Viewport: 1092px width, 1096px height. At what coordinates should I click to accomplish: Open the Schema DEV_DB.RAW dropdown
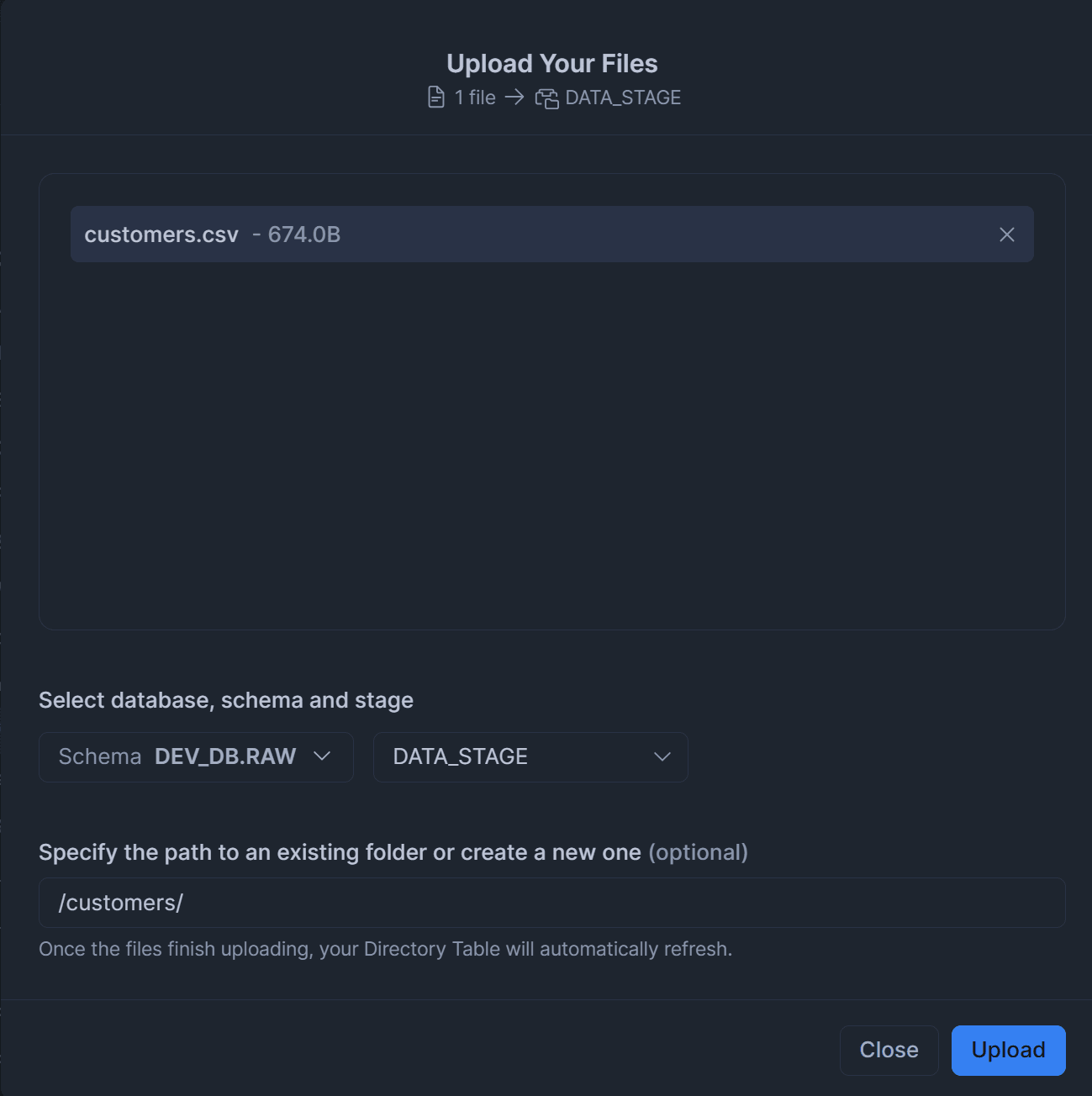click(195, 756)
